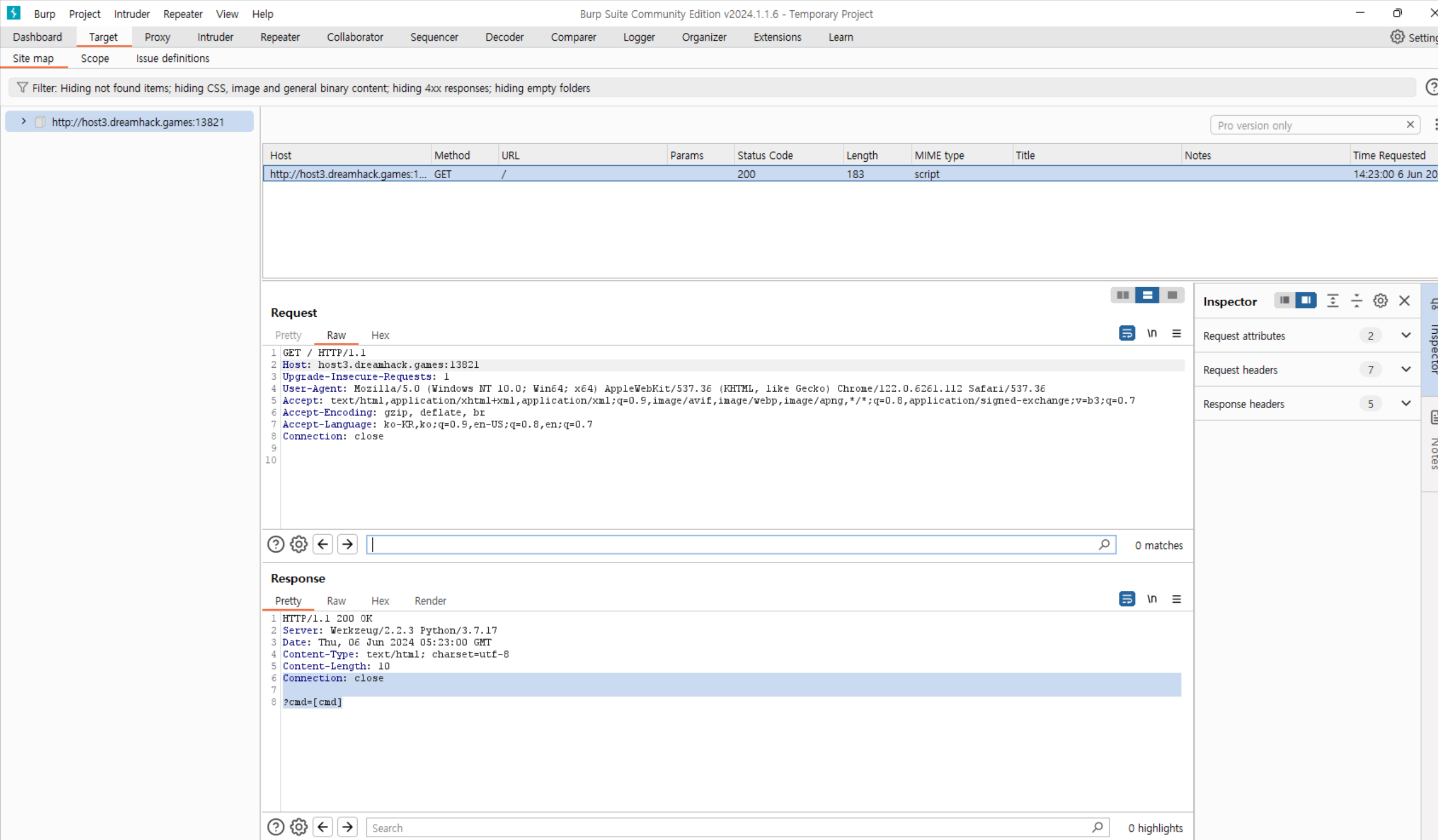Open Inspector settings gear icon

[x=1380, y=301]
